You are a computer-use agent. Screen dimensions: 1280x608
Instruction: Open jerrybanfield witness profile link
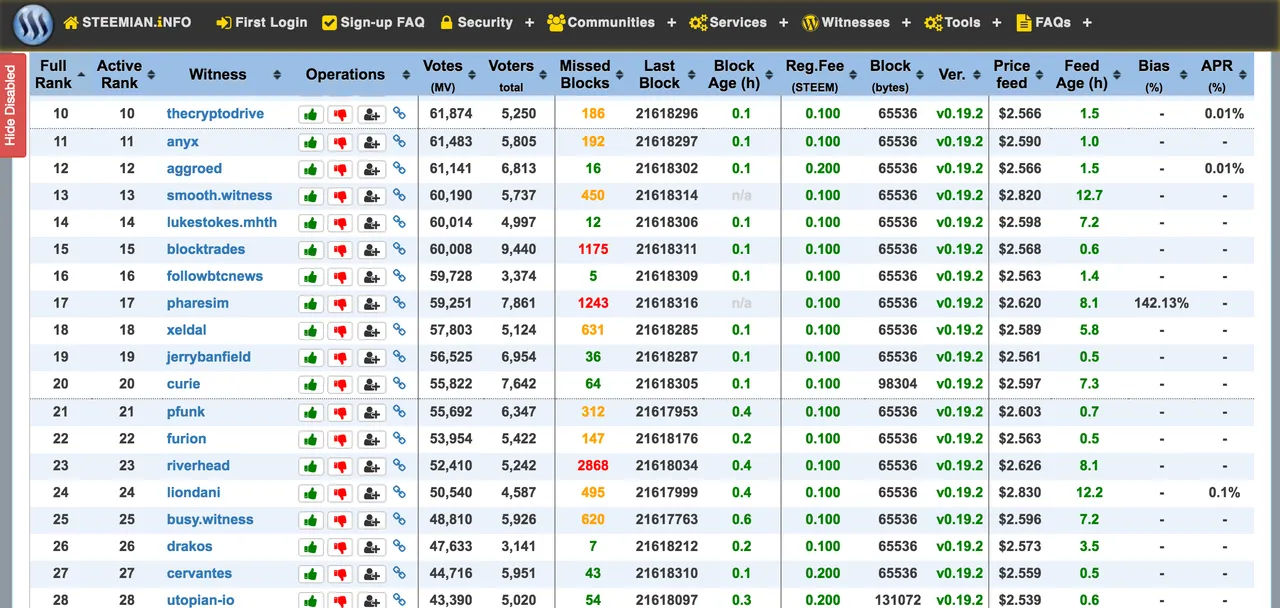click(208, 357)
